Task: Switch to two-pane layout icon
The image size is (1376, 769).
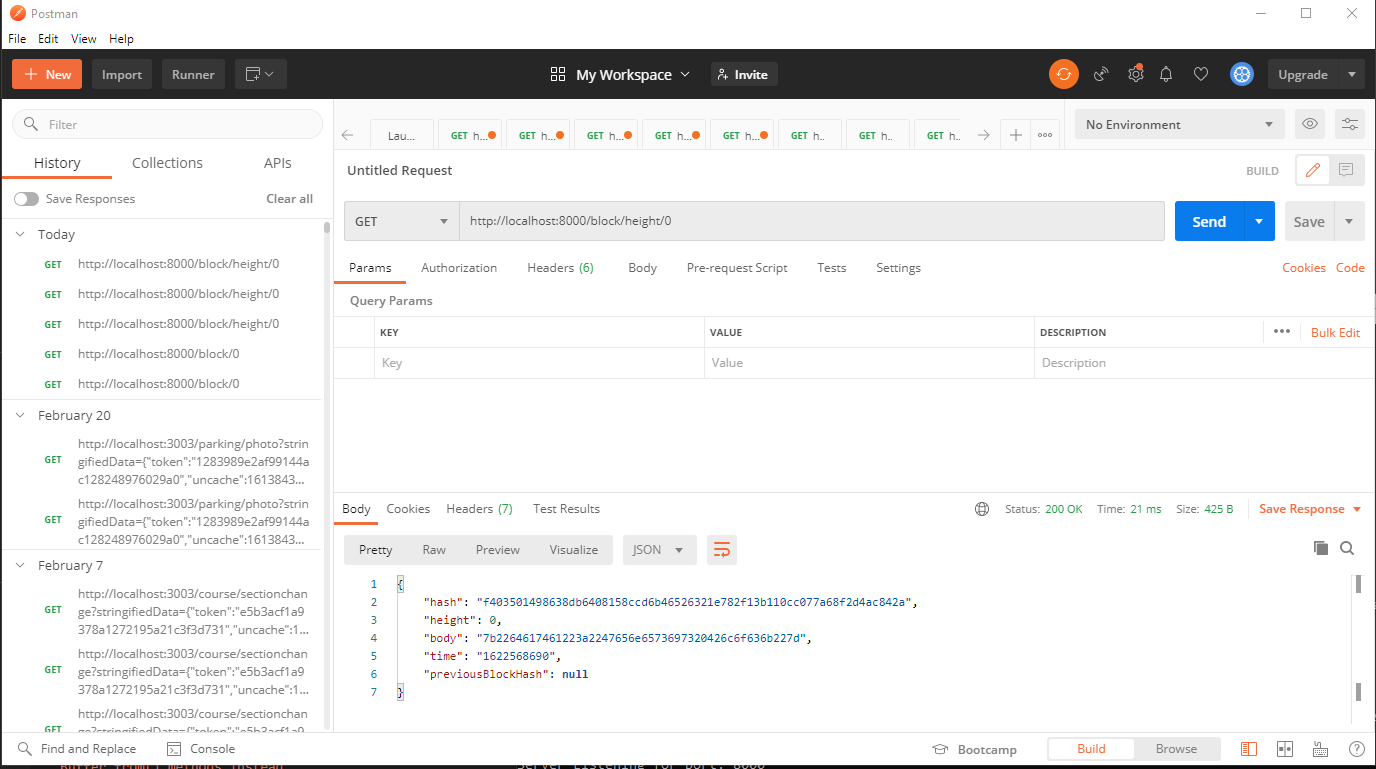Action: [x=1249, y=749]
